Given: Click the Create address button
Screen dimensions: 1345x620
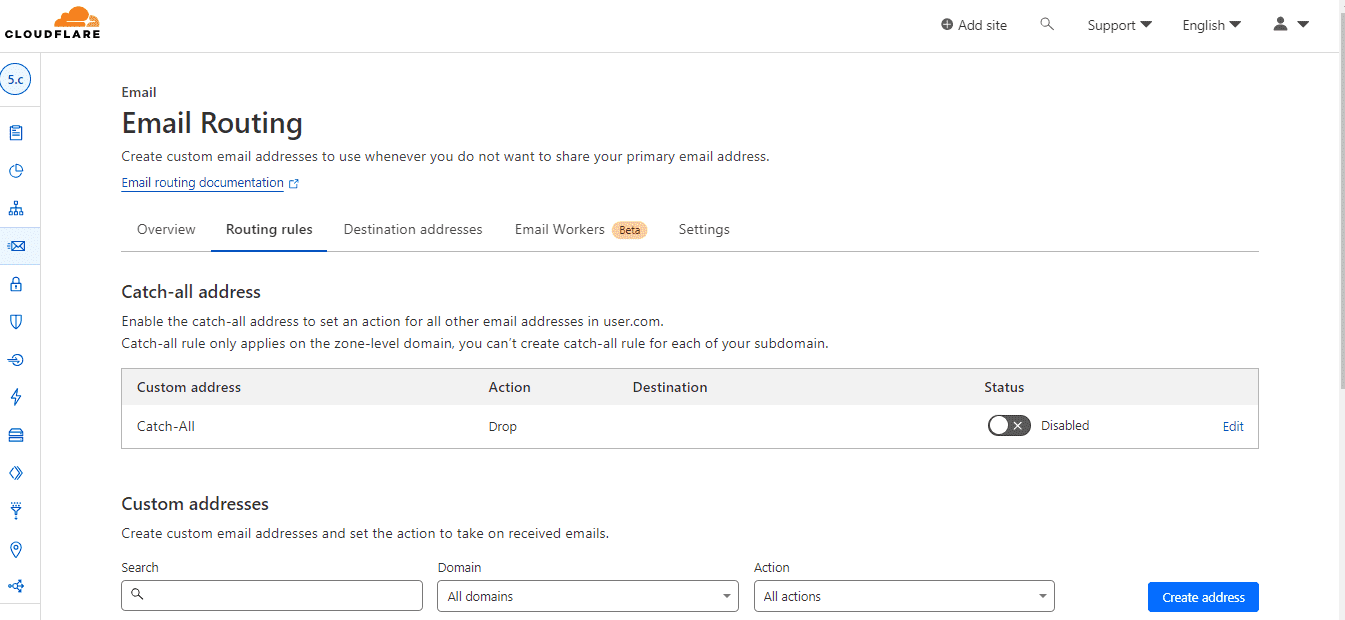Looking at the screenshot, I should [1203, 597].
